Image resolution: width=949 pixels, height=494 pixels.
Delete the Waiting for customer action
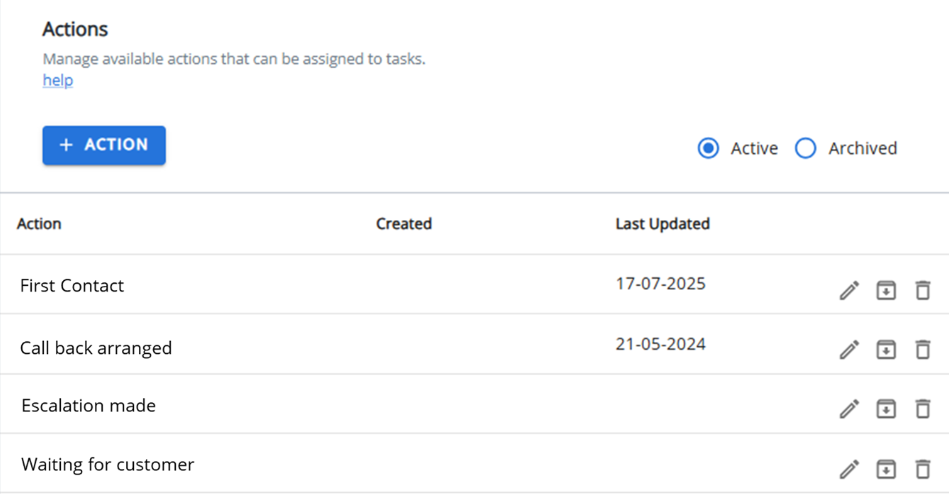pos(922,469)
